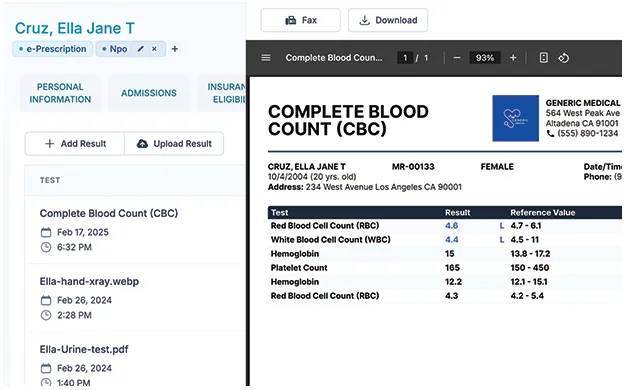This screenshot has height=390, width=625.
Task: Add a new tag with the plus icon
Action: pos(175,49)
